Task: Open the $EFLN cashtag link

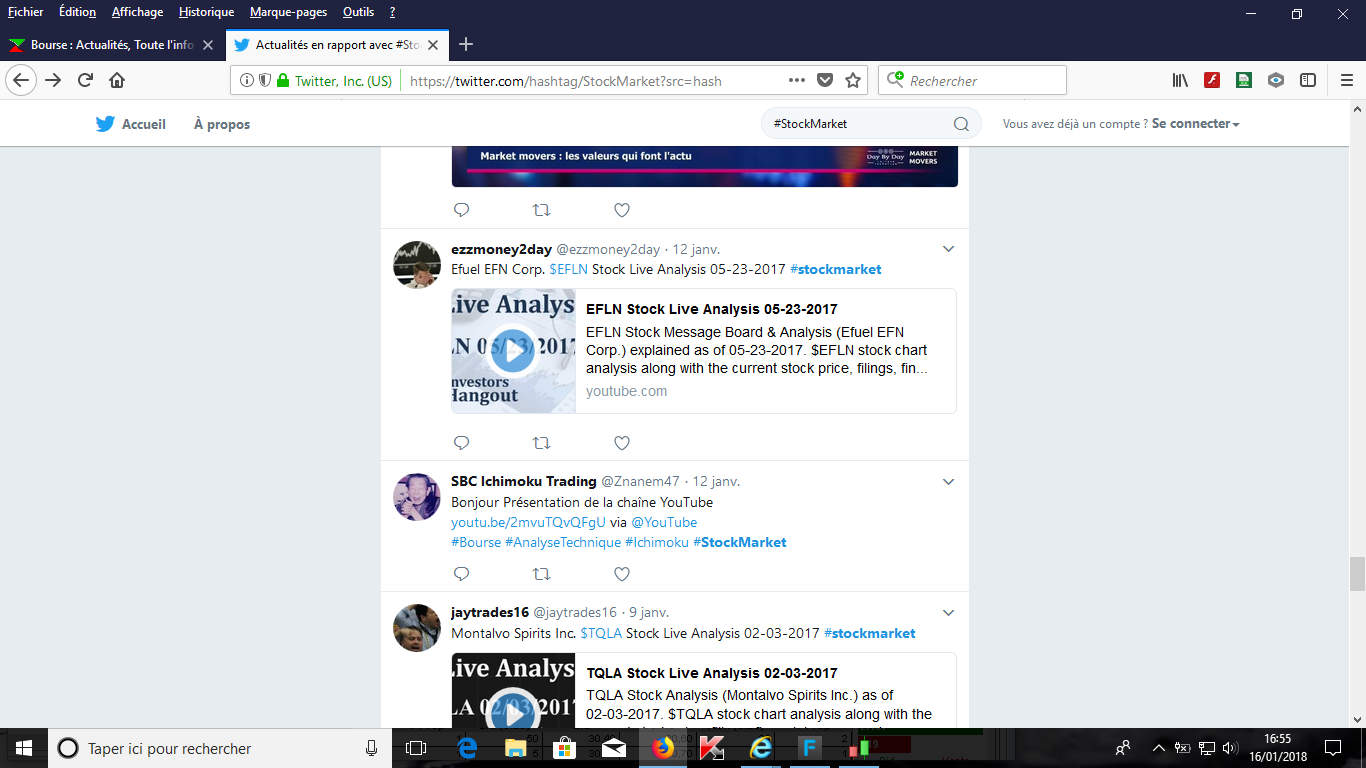Action: (x=568, y=269)
